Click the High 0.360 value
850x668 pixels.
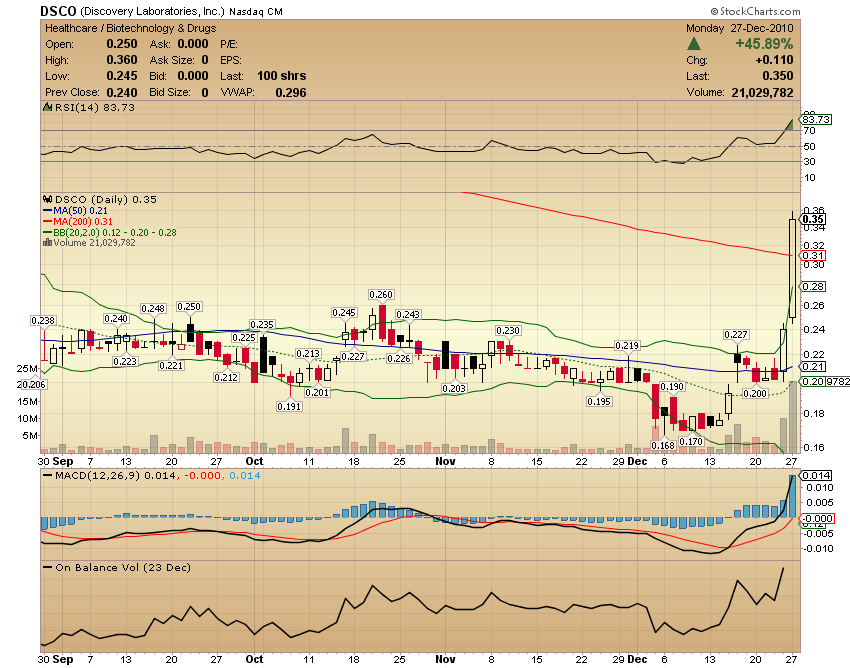point(121,60)
